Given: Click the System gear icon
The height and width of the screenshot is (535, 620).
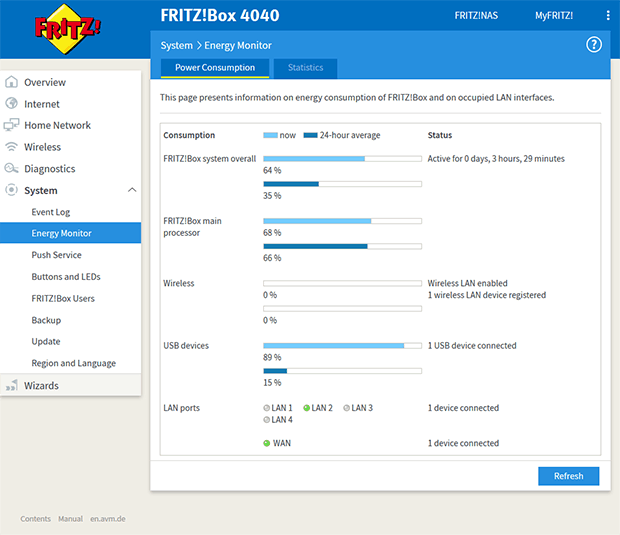Looking at the screenshot, I should click(11, 190).
